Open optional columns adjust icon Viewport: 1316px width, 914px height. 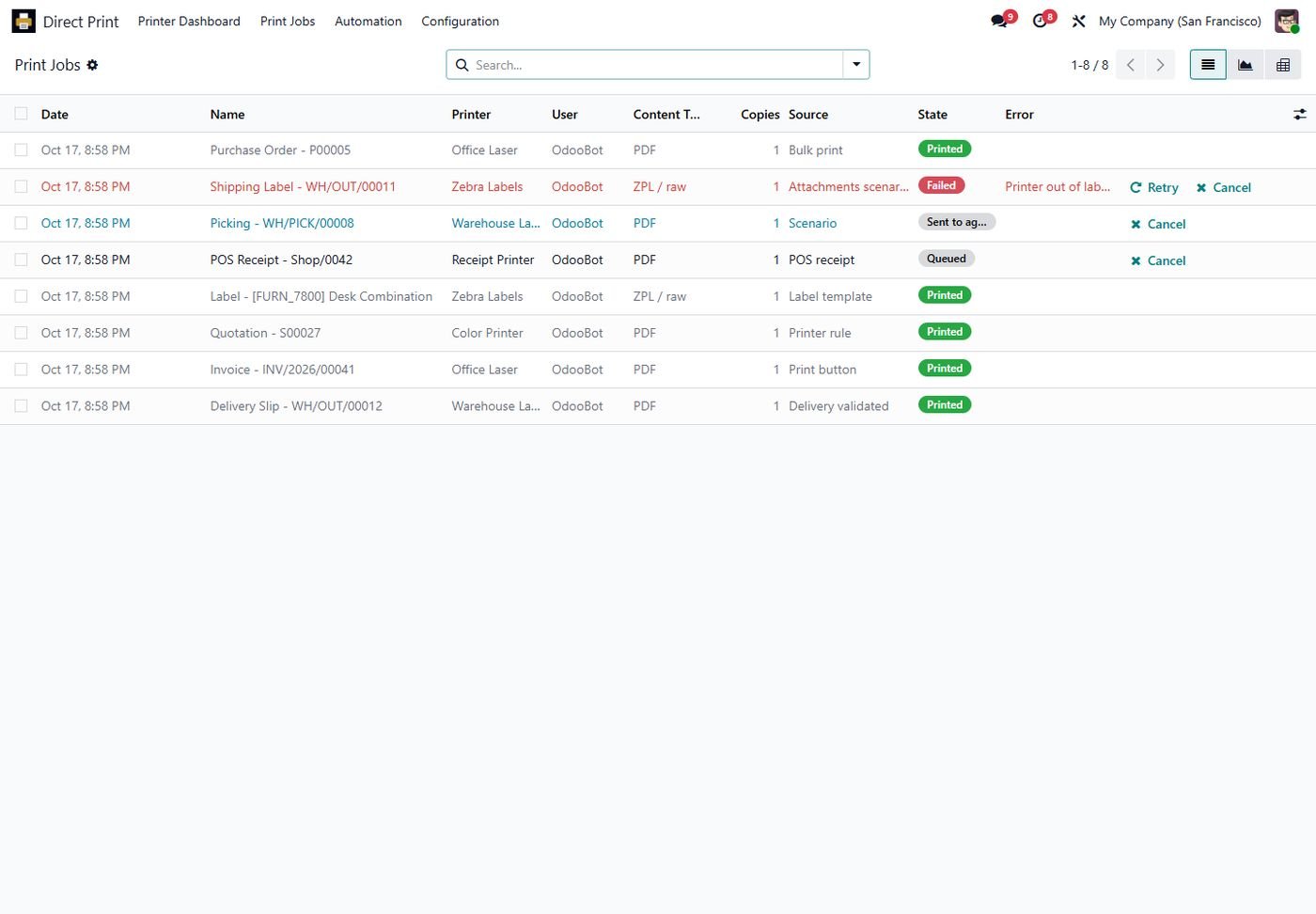coord(1299,114)
